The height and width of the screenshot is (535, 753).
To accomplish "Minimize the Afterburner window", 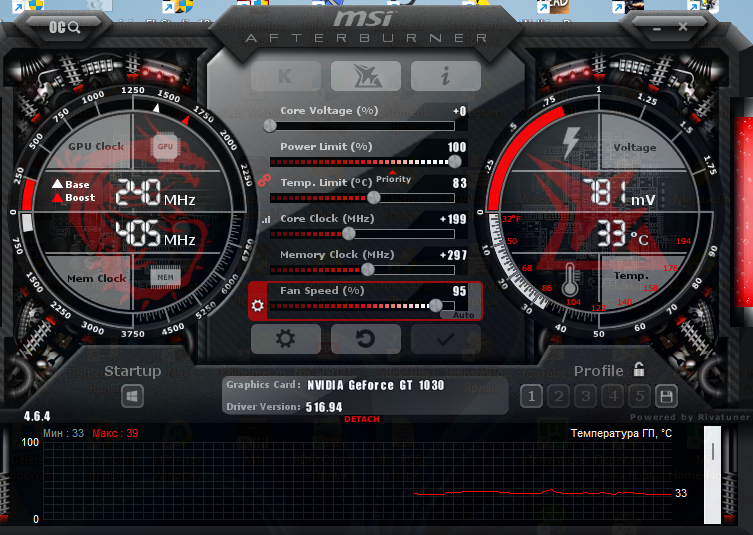I will tap(656, 29).
